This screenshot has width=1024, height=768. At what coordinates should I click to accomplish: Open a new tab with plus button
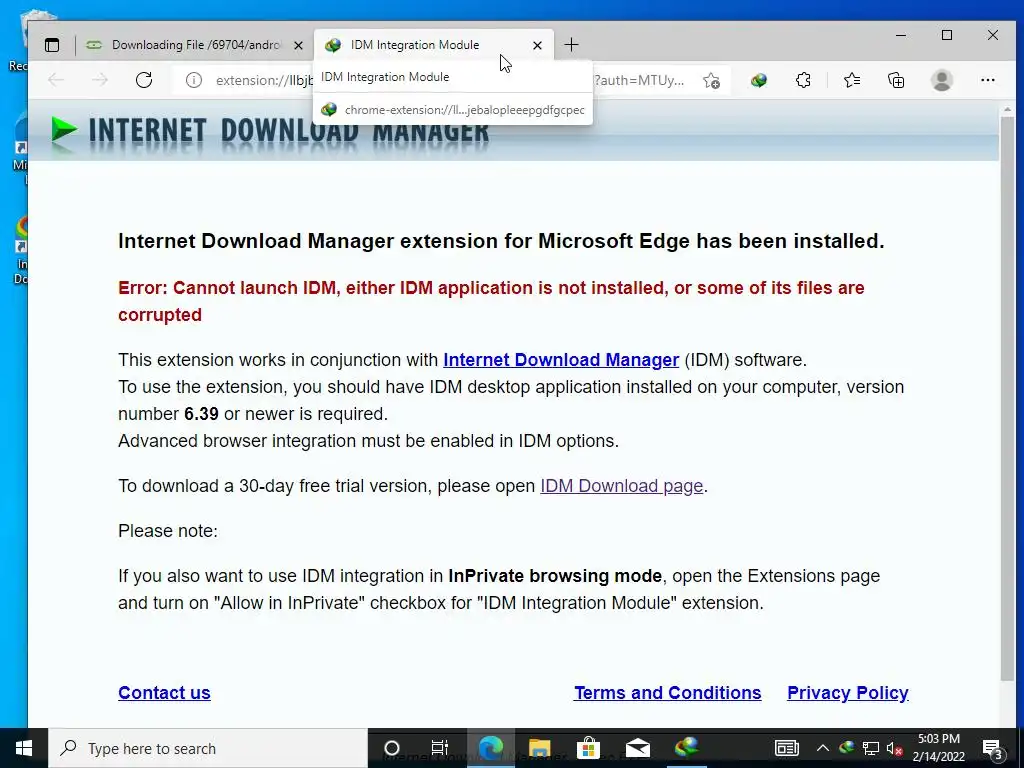tap(571, 45)
